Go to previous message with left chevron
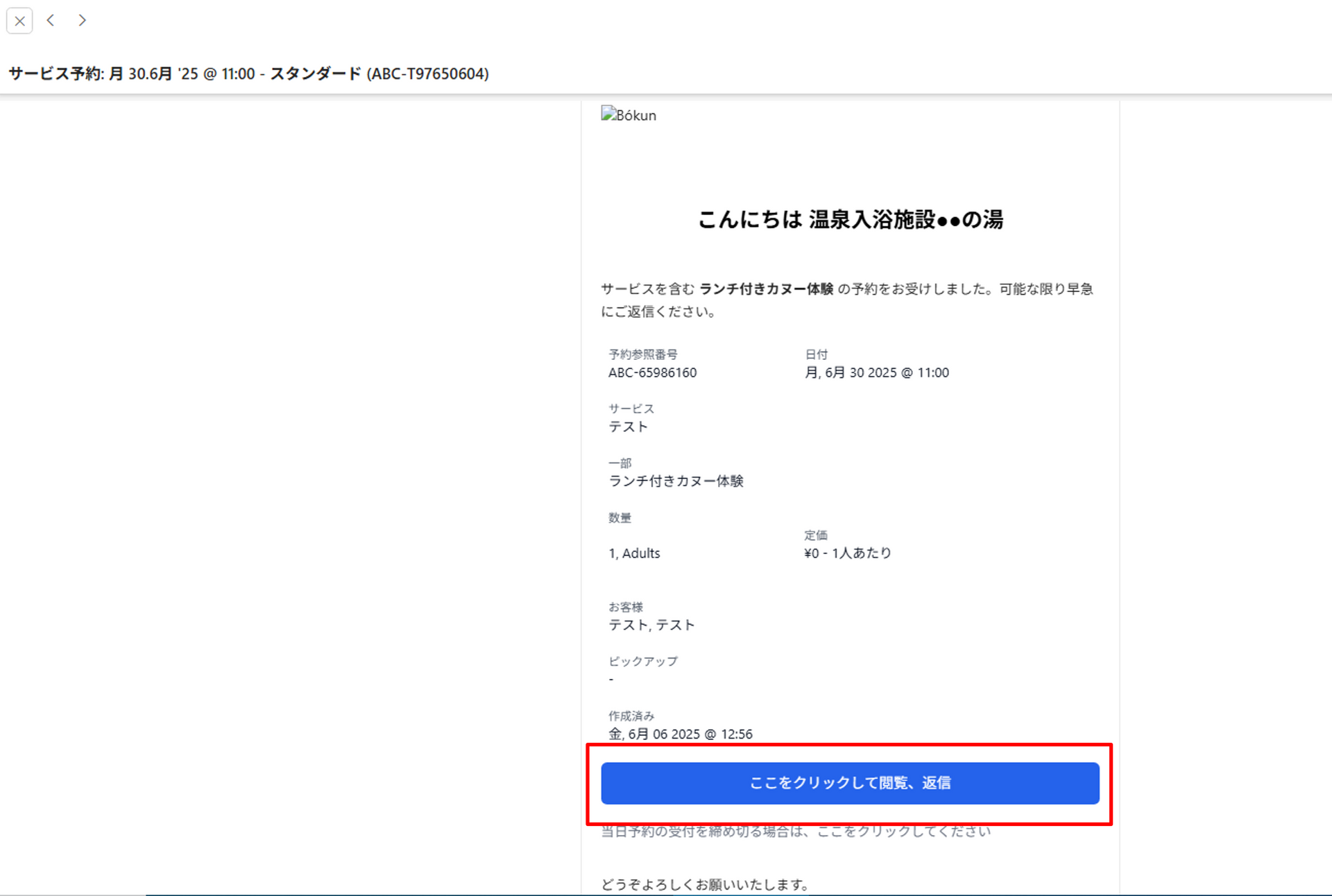This screenshot has width=1332, height=896. [x=51, y=21]
